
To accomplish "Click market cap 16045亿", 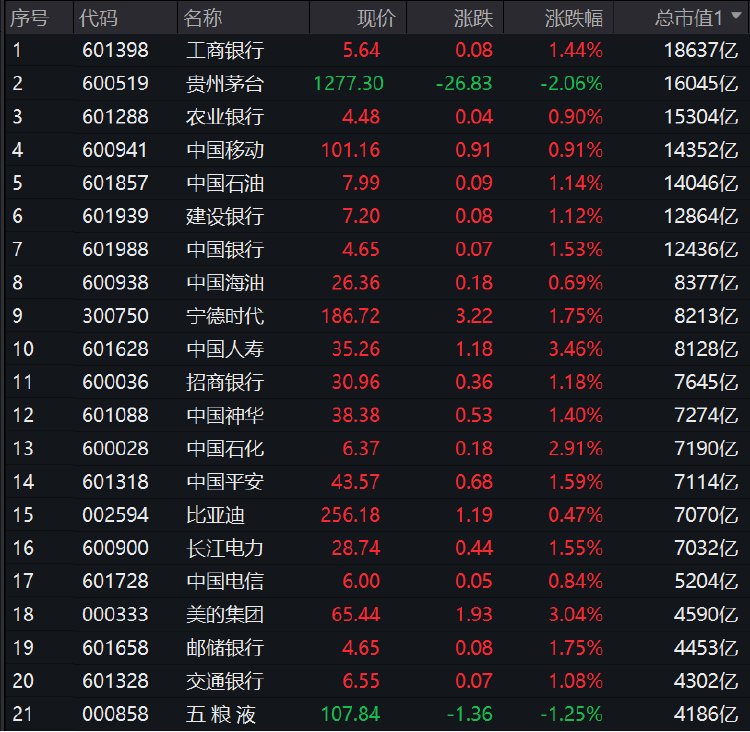I will 701,84.
